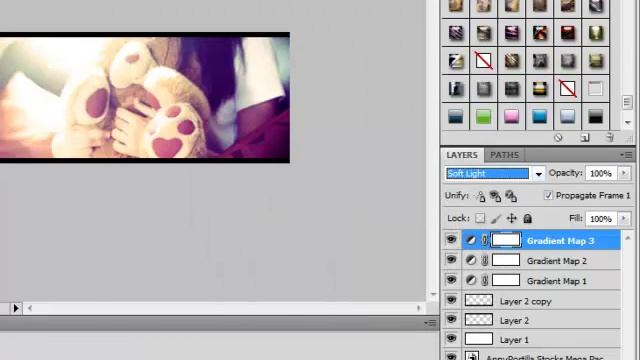
Task: Click the Opacity 100% input field
Action: click(x=601, y=173)
